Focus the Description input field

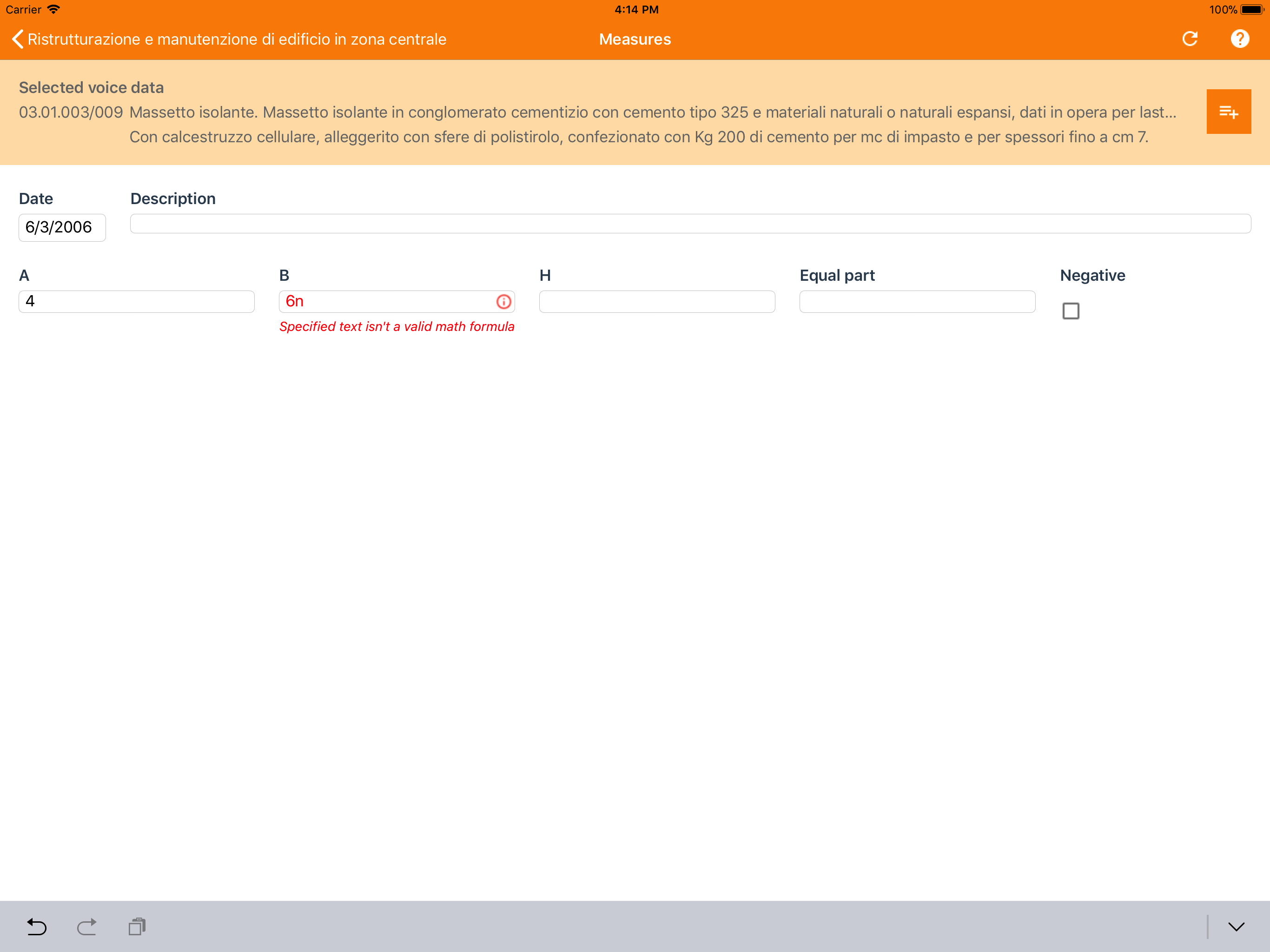coord(690,224)
